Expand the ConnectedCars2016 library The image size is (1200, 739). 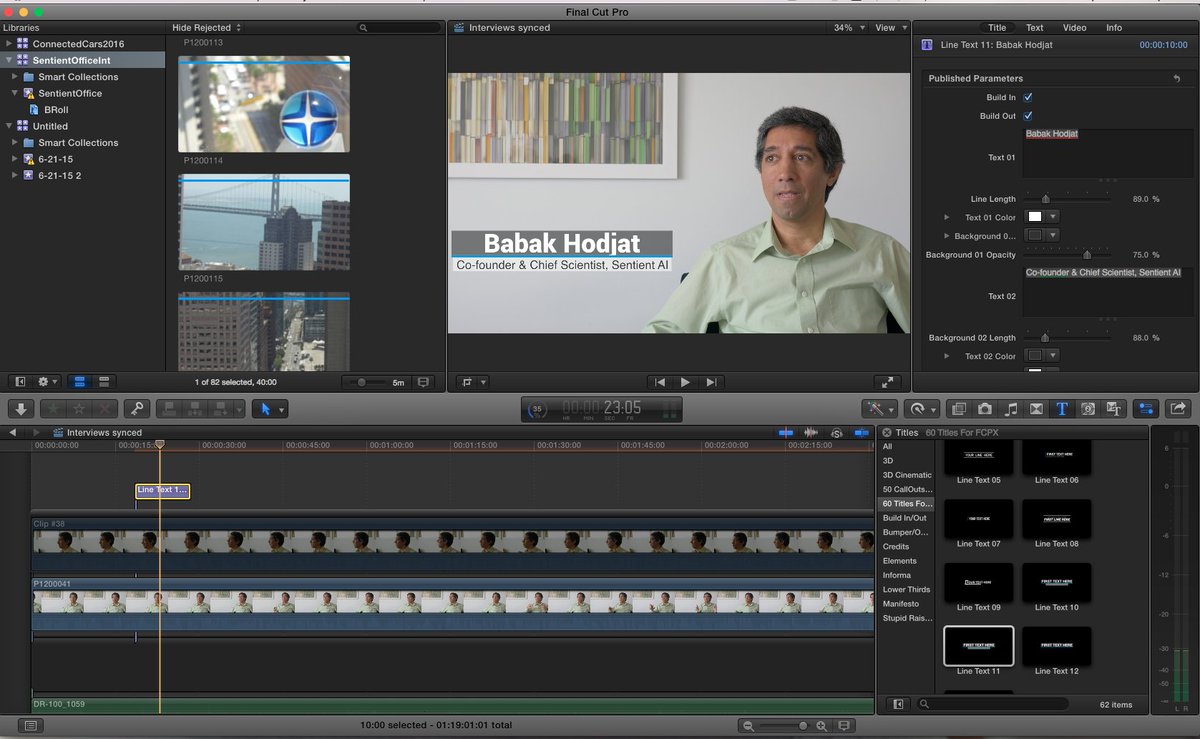pyautogui.click(x=10, y=44)
